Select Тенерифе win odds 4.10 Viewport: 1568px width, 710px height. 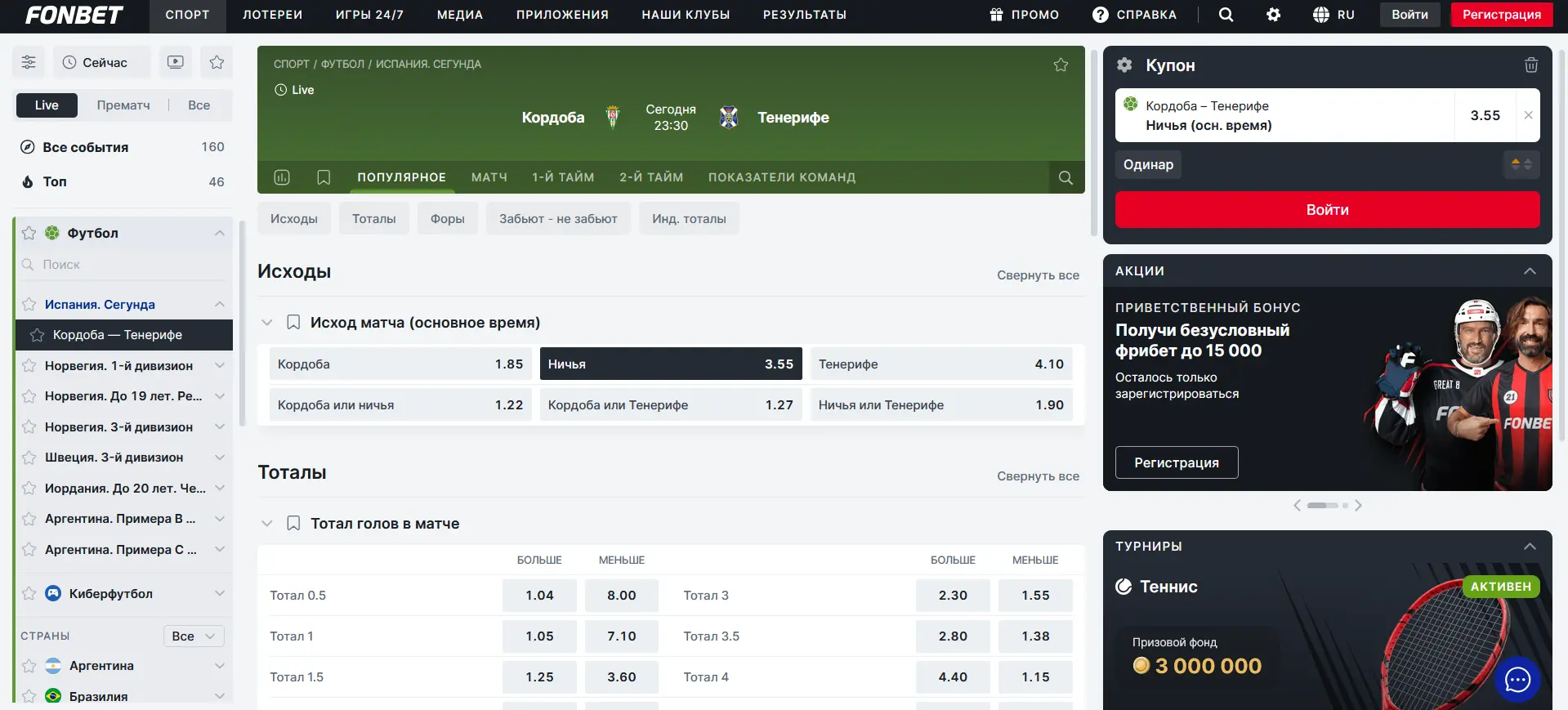pyautogui.click(x=941, y=364)
